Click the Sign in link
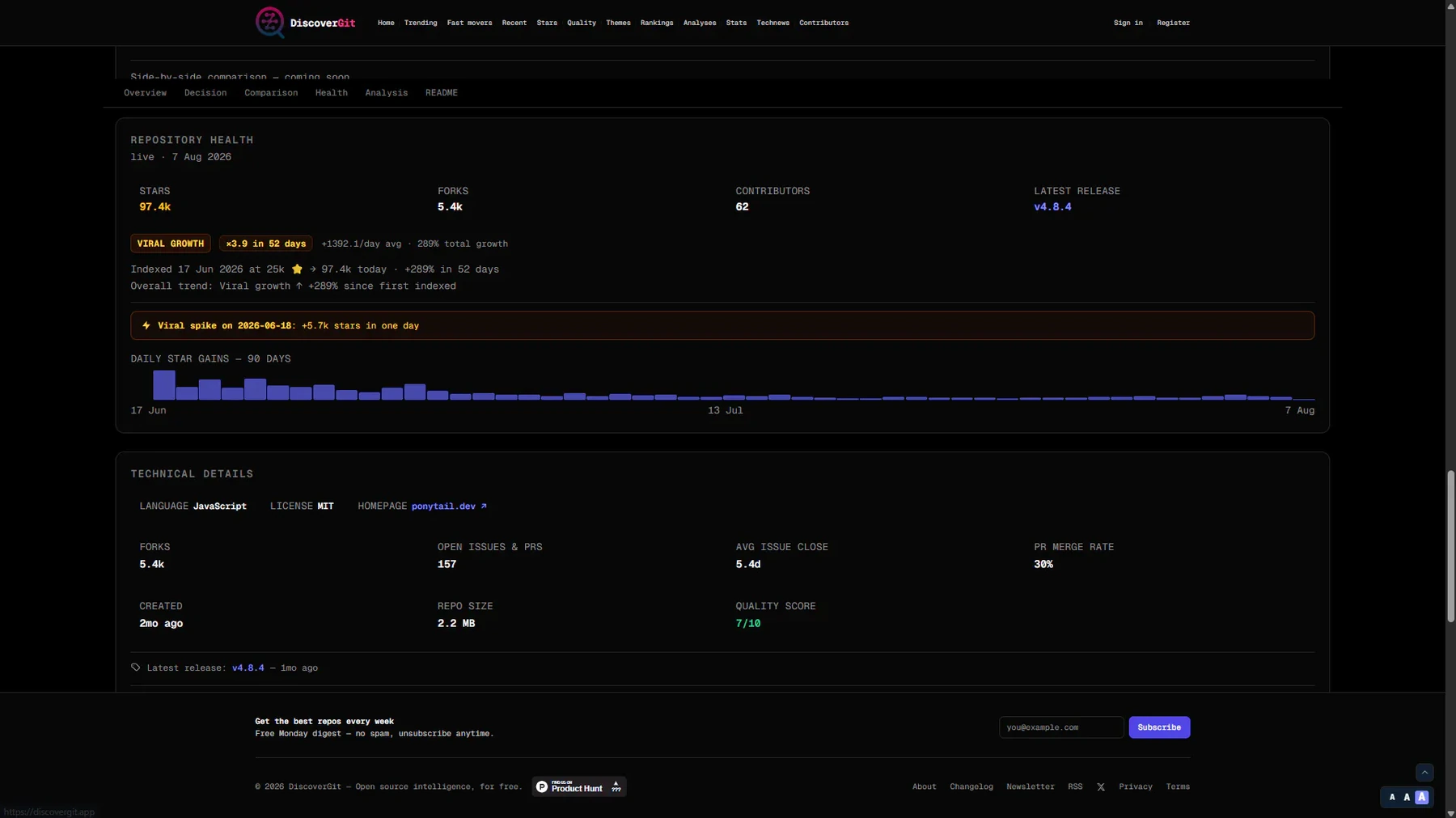Viewport: 1456px width, 818px height. pos(1128,23)
